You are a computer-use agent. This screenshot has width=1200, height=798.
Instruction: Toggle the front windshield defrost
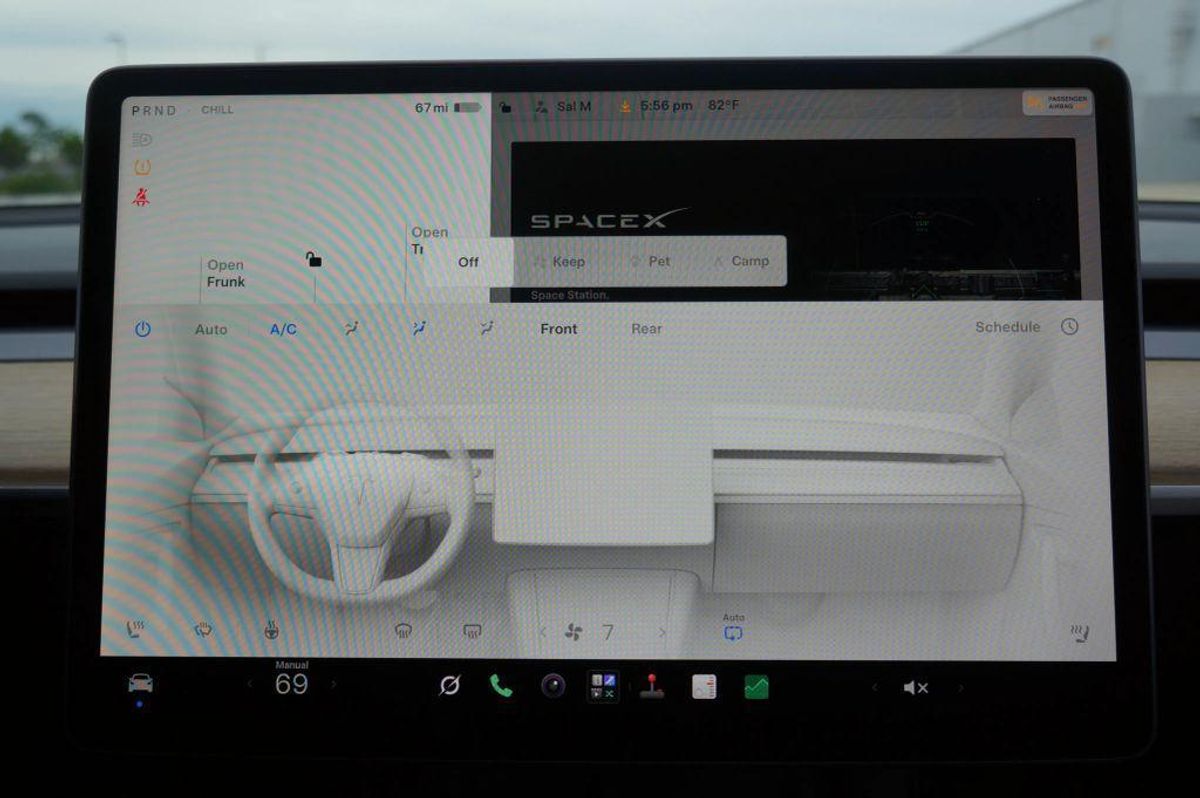[x=403, y=630]
